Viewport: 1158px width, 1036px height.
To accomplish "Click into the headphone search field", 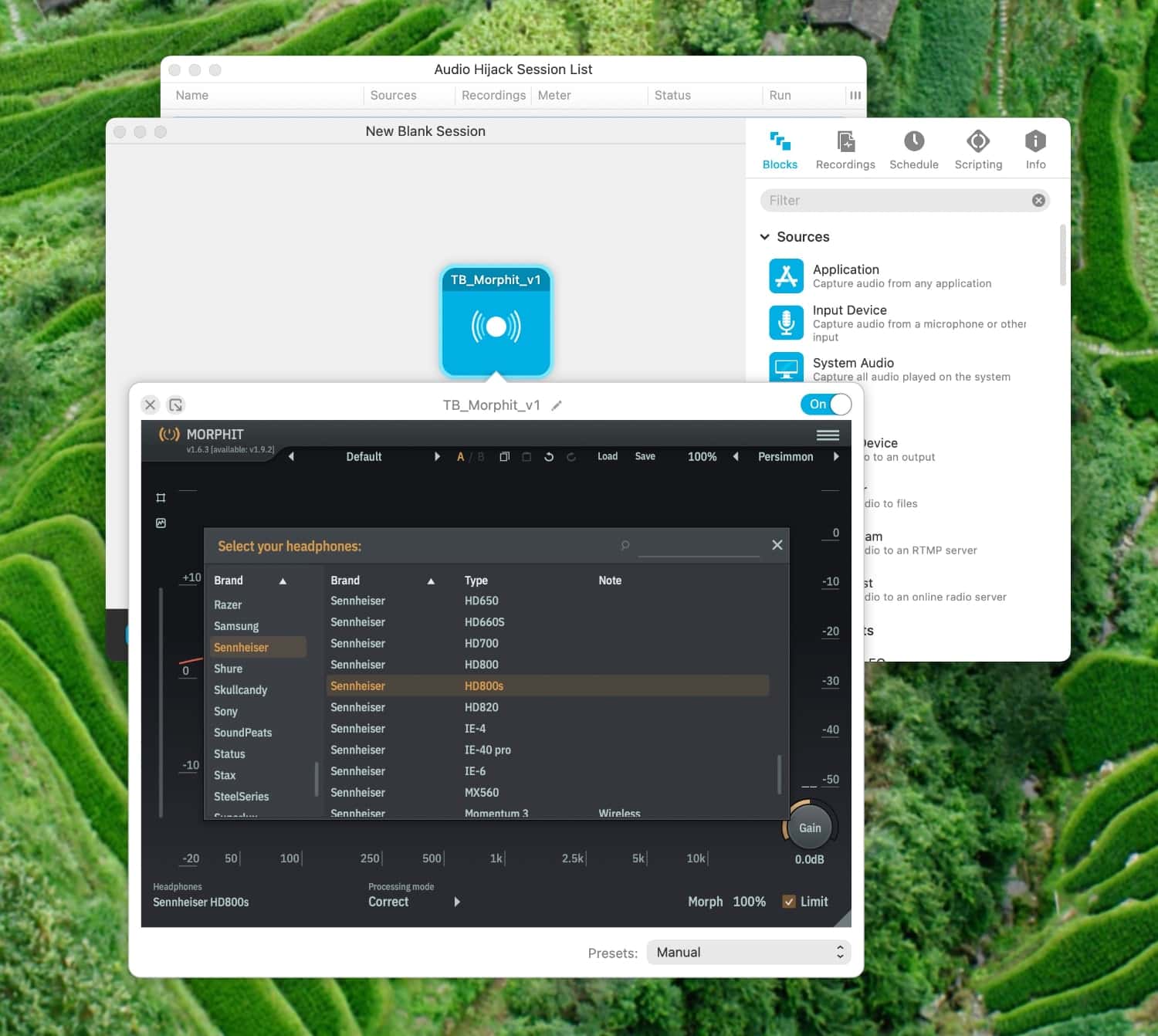I will [699, 546].
